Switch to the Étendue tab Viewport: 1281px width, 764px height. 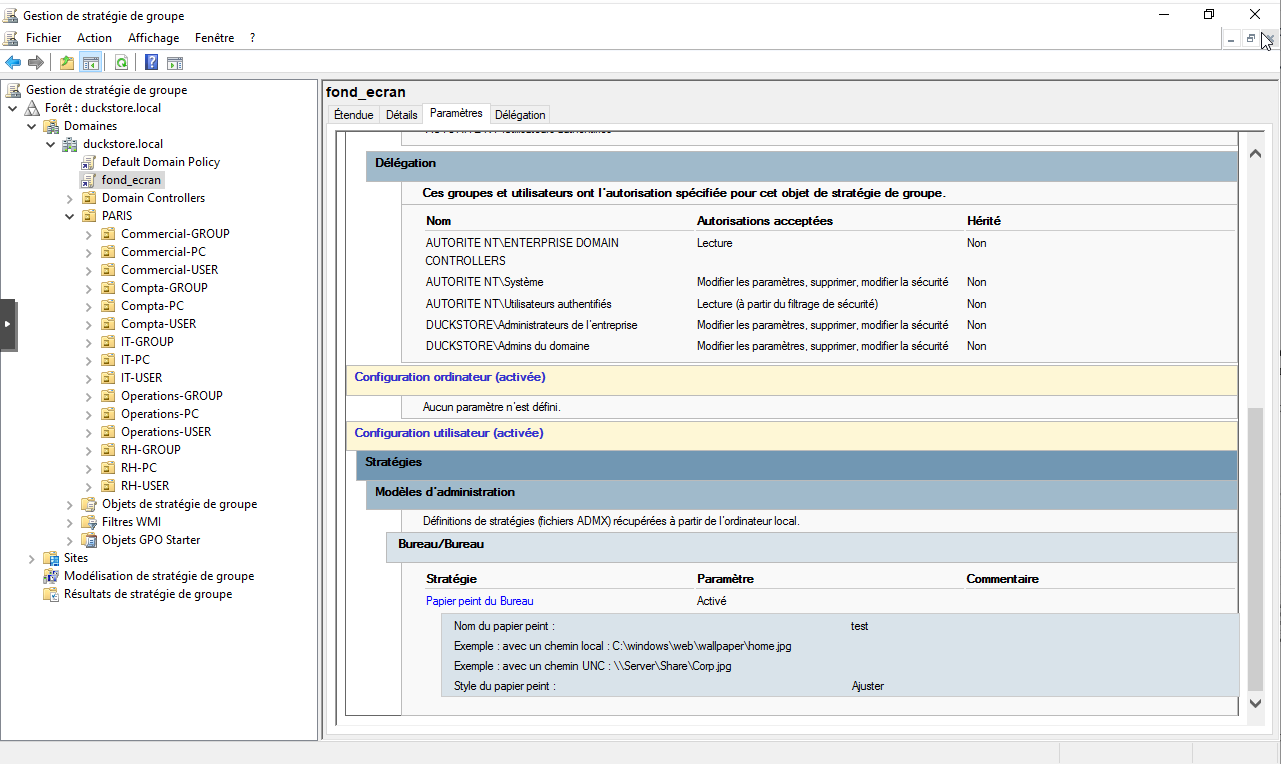click(353, 115)
